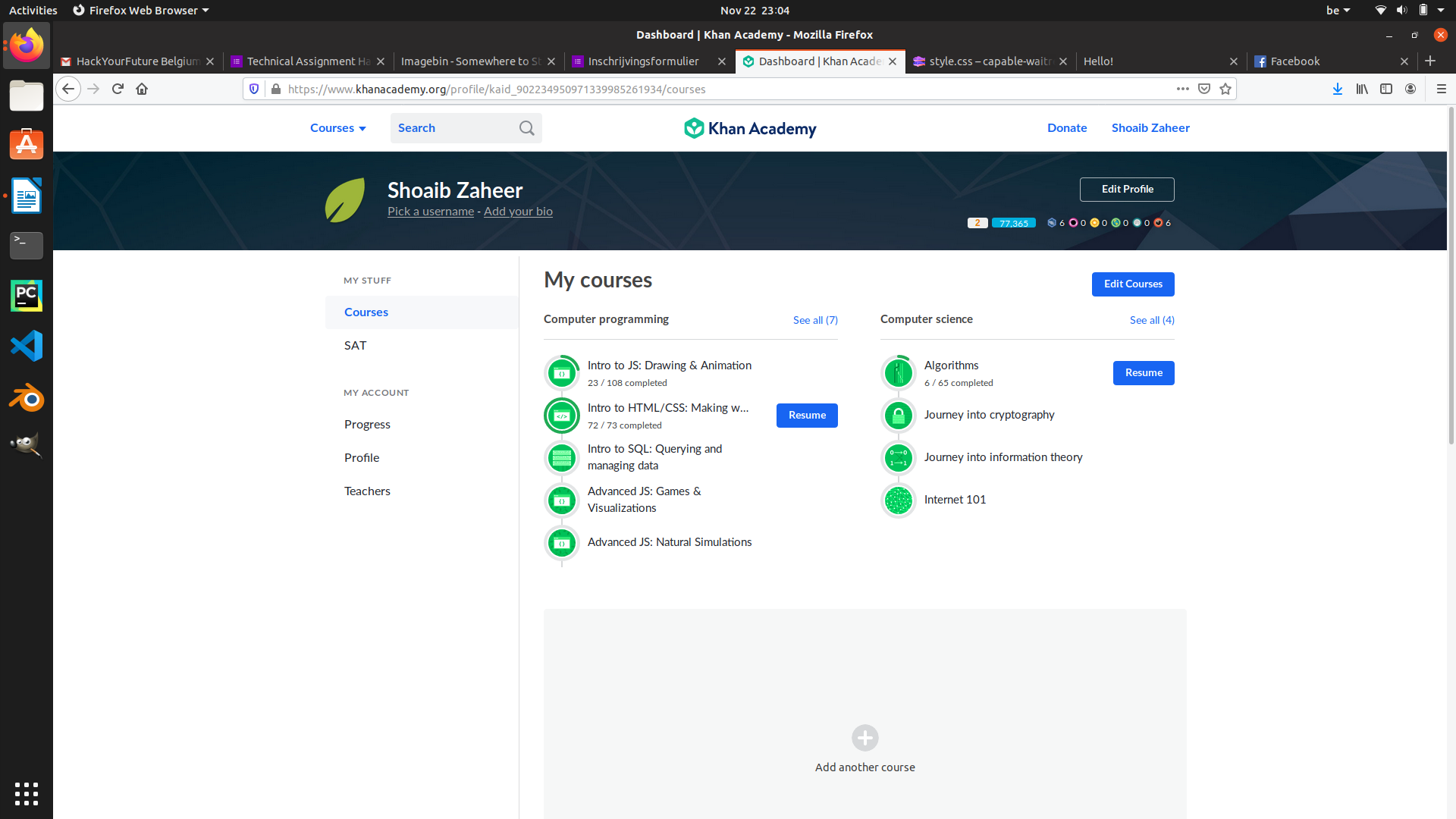Open the Advanced JS Games course icon
1456x819 pixels.
pos(562,500)
